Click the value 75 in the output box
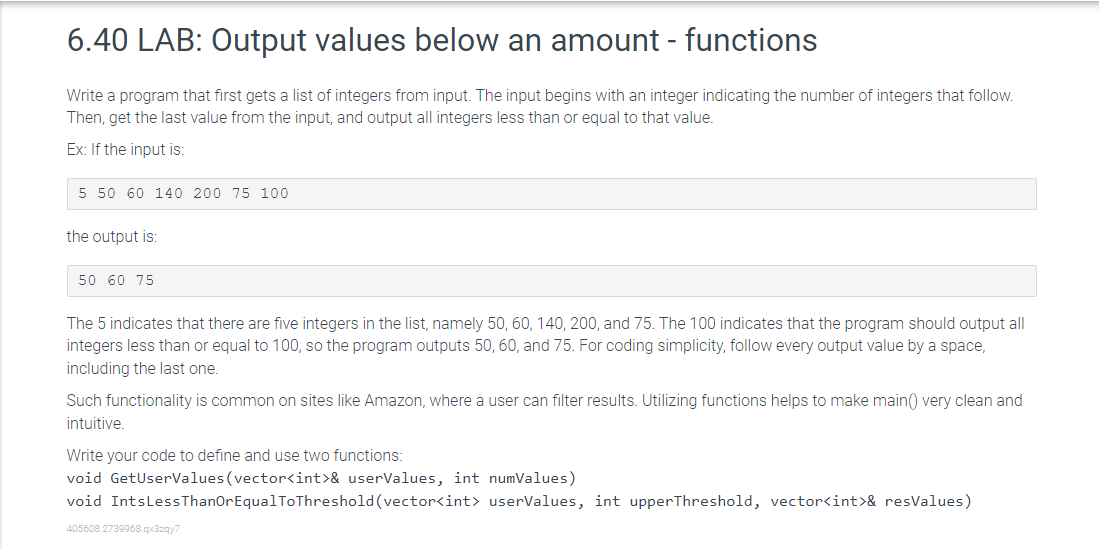This screenshot has width=1099, height=549. click(x=145, y=280)
